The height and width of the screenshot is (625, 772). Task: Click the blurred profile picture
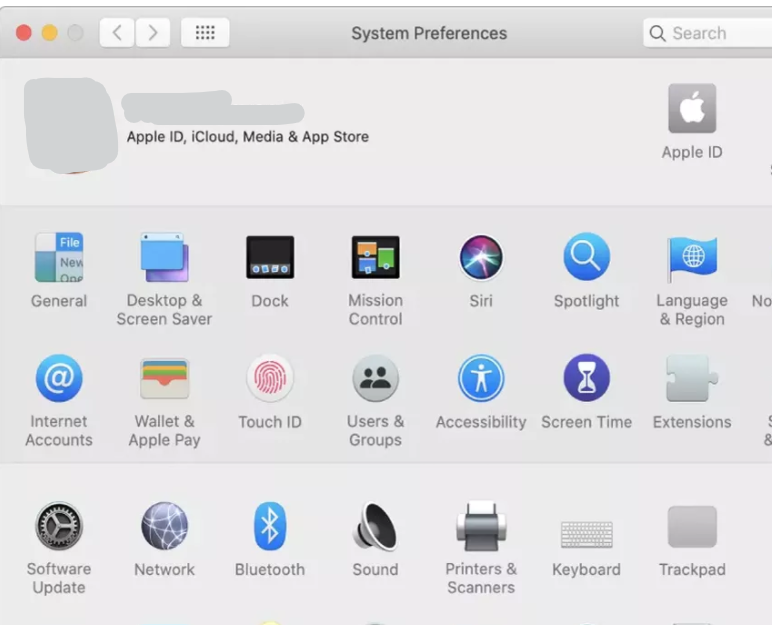click(x=70, y=125)
